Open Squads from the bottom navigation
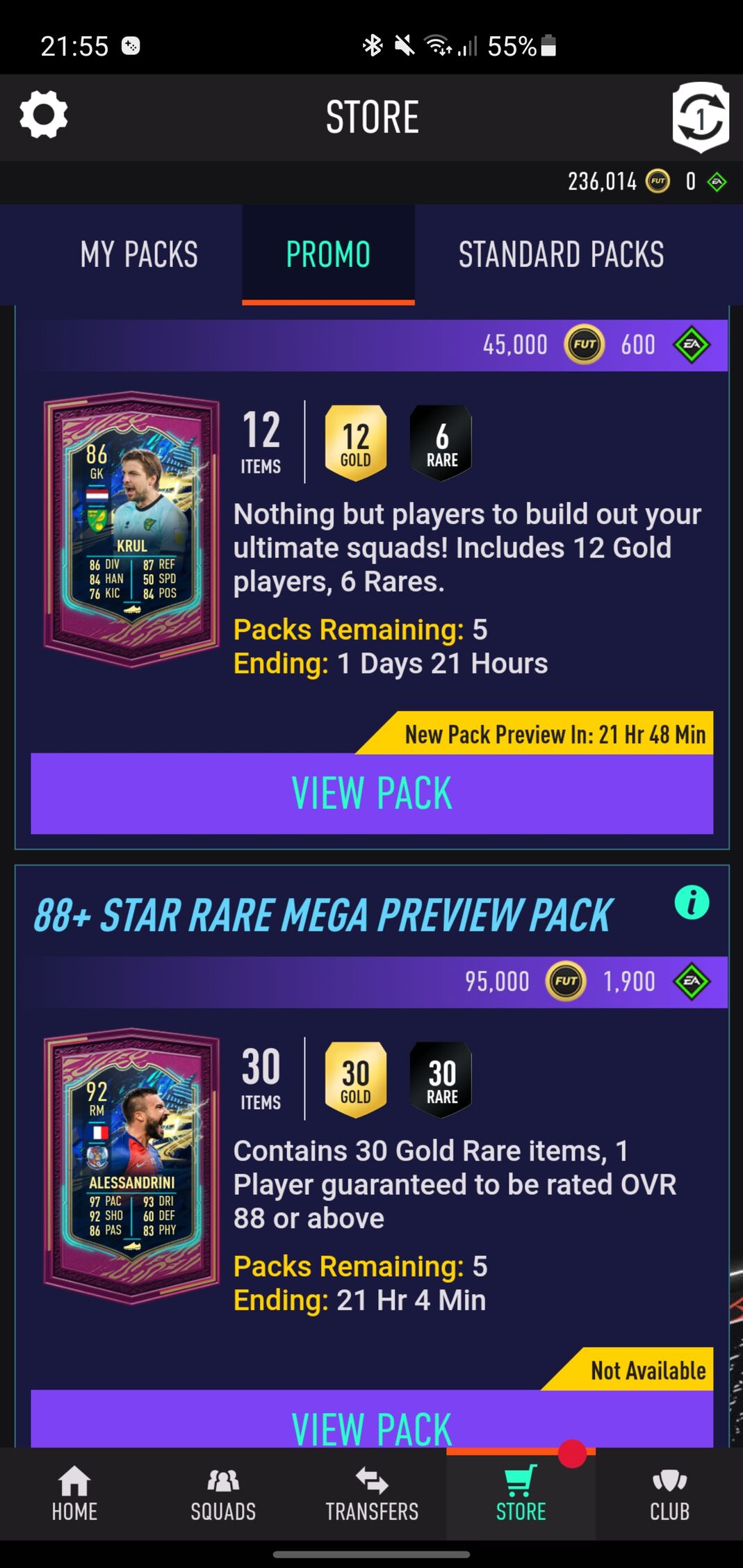The width and height of the screenshot is (743, 1568). click(x=223, y=1494)
